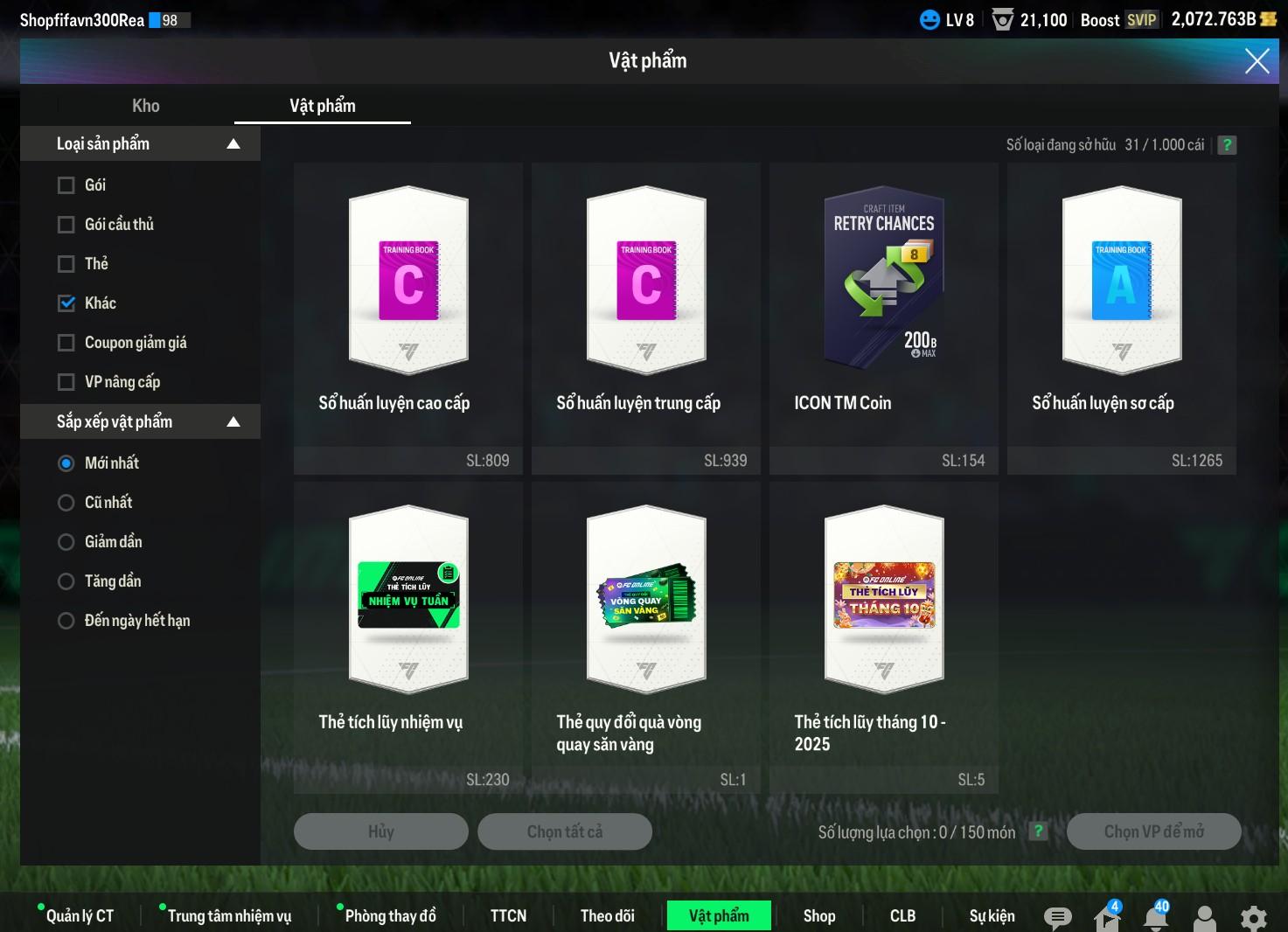This screenshot has height=932, width=1288.
Task: Choose the Đến ngày hết hạn sort option
Action: pyautogui.click(x=66, y=621)
